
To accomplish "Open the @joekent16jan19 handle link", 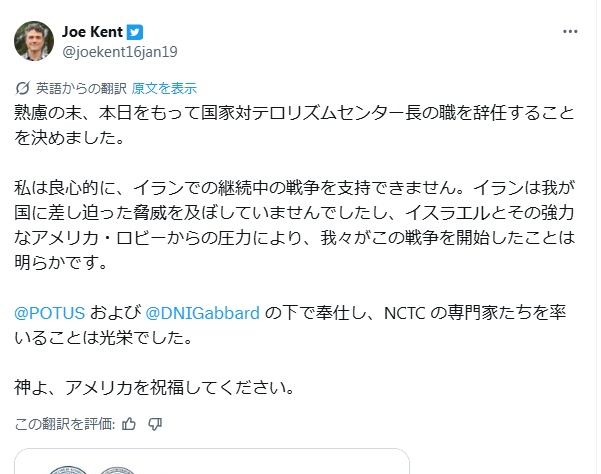I will tap(120, 51).
